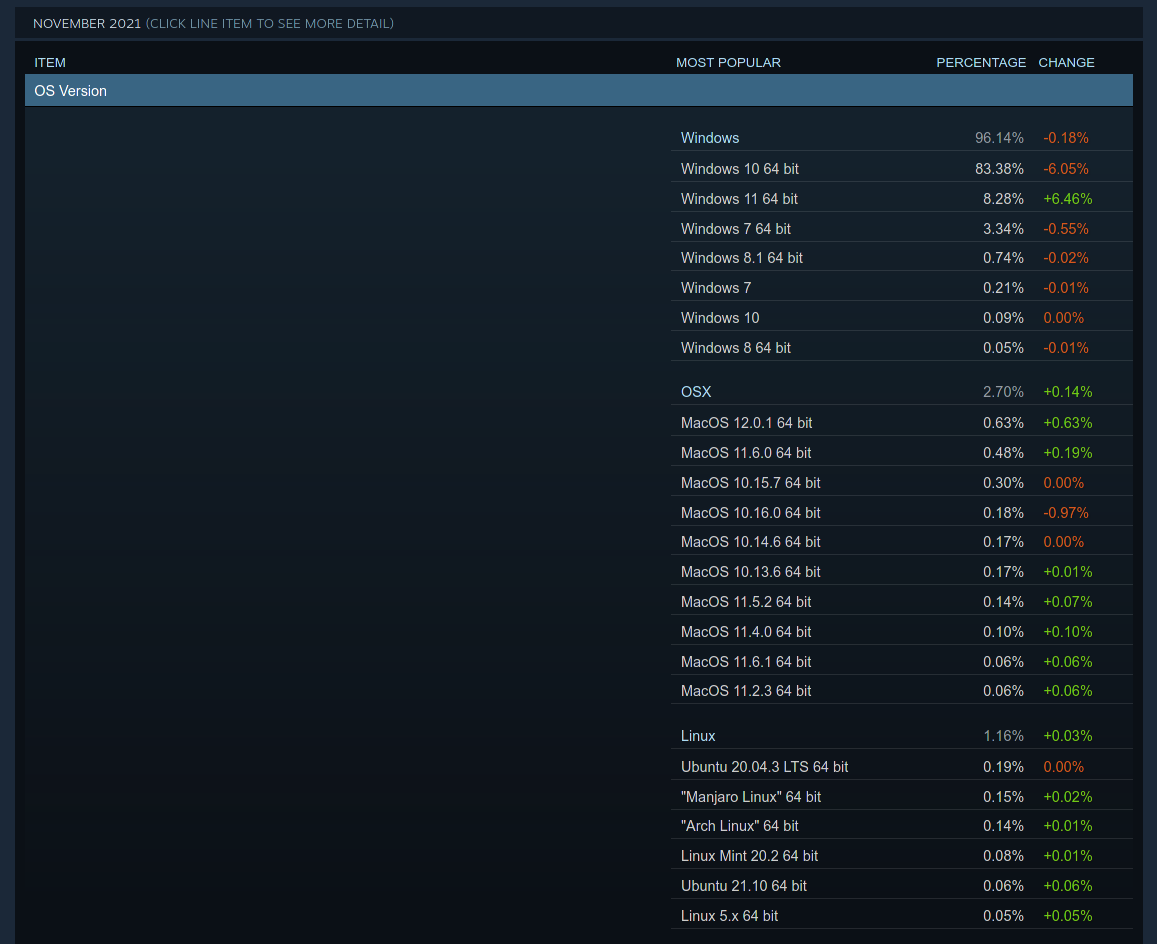Click the CHANGE column header
Viewport: 1157px width, 944px height.
point(1066,63)
